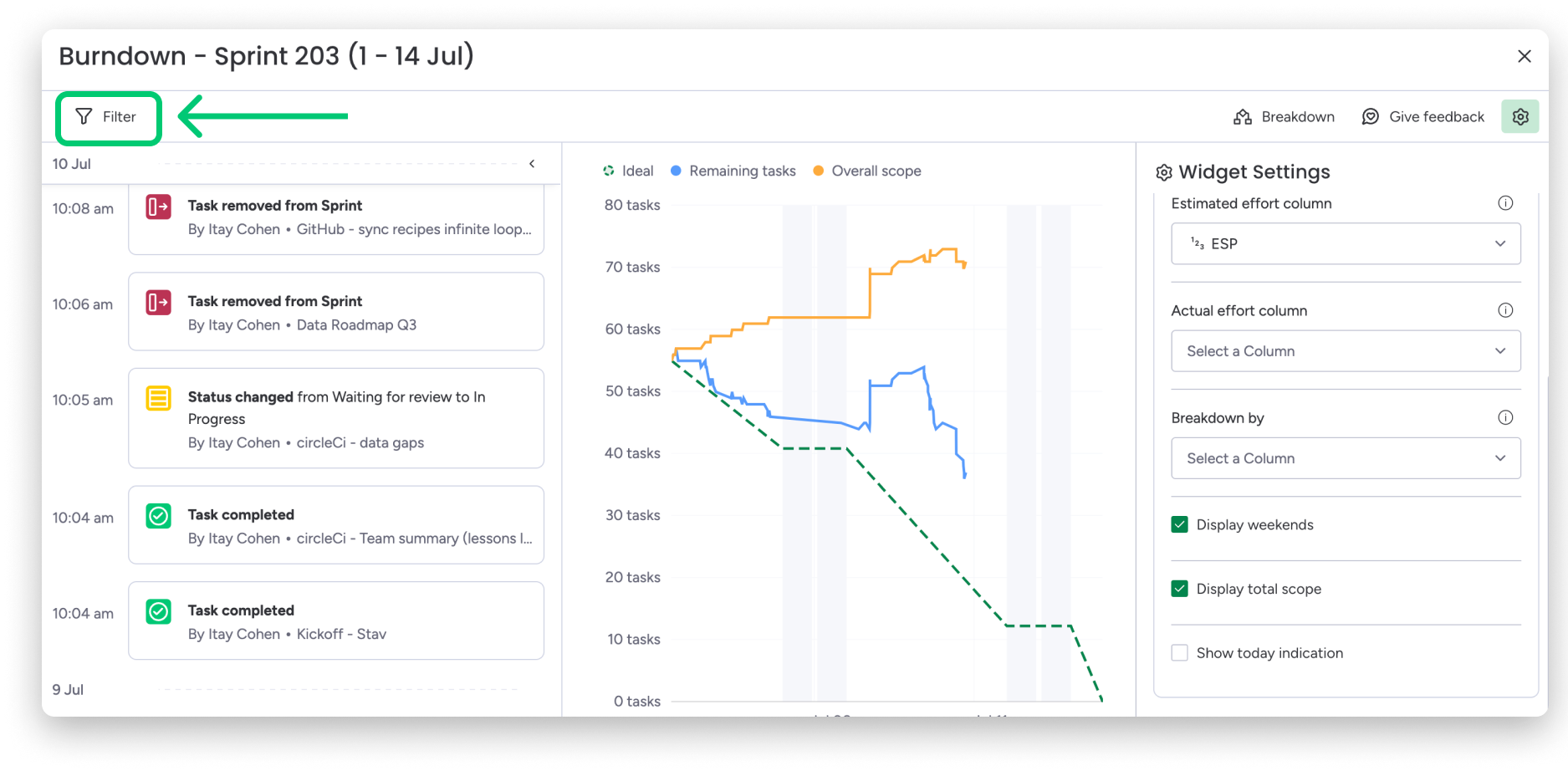Expand the ESP estimated effort dropdown
The image size is (1568, 771).
pyautogui.click(x=1346, y=243)
